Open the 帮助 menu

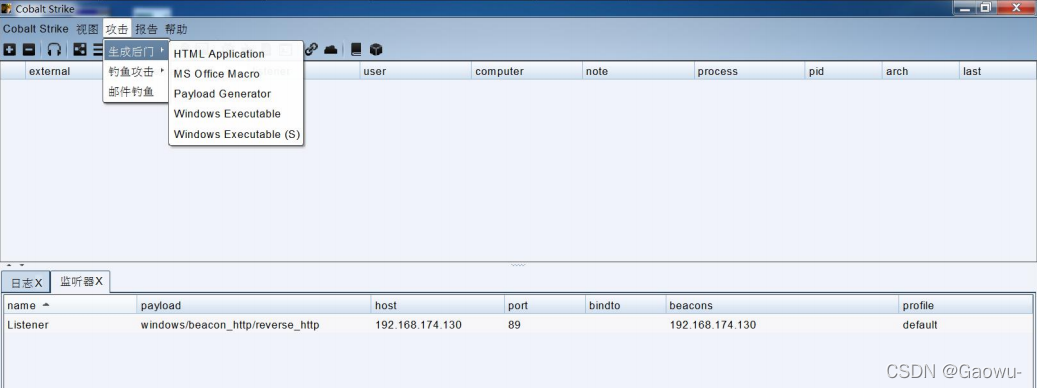[176, 29]
